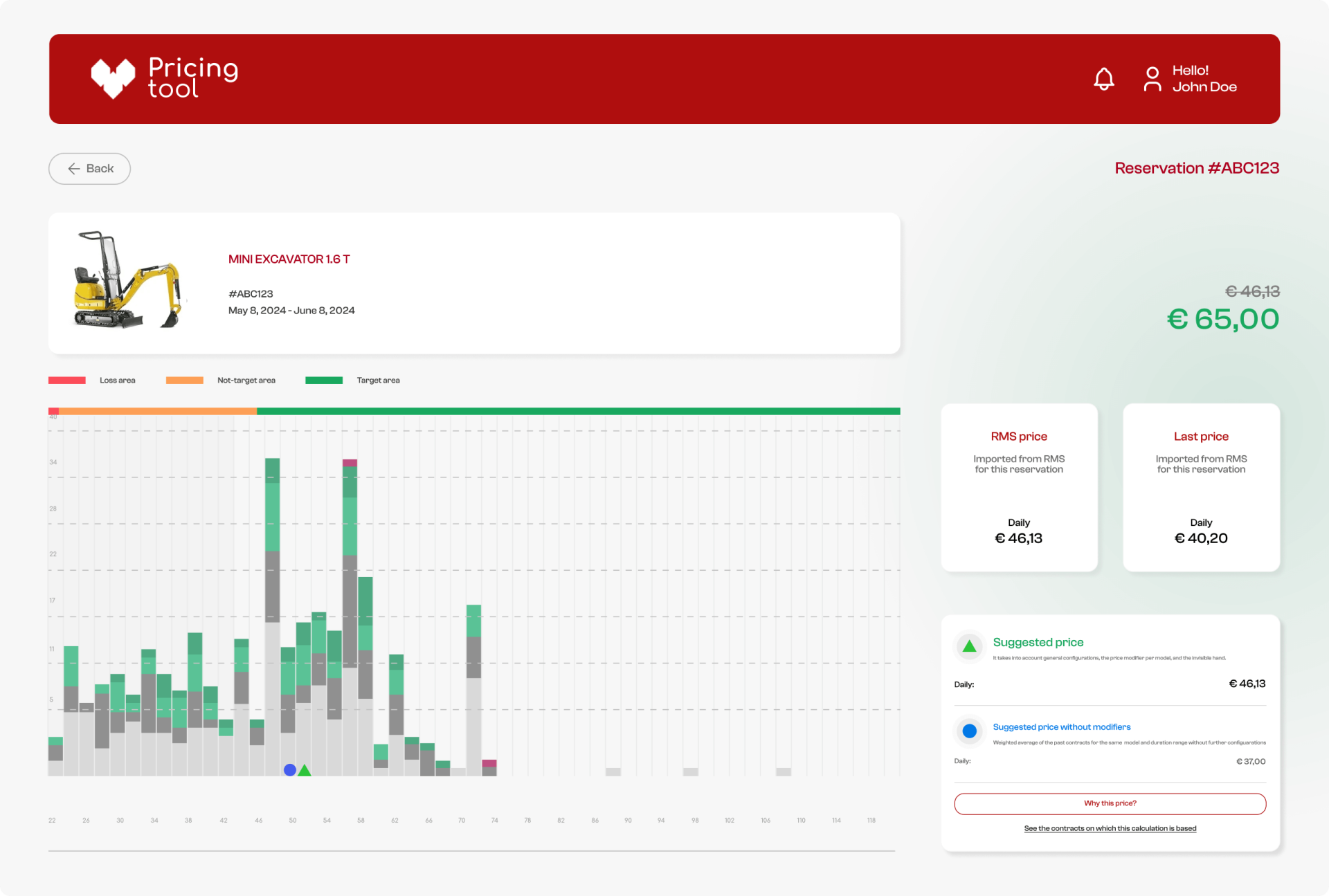Select the Last price card
This screenshot has width=1329, height=896.
coord(1201,487)
